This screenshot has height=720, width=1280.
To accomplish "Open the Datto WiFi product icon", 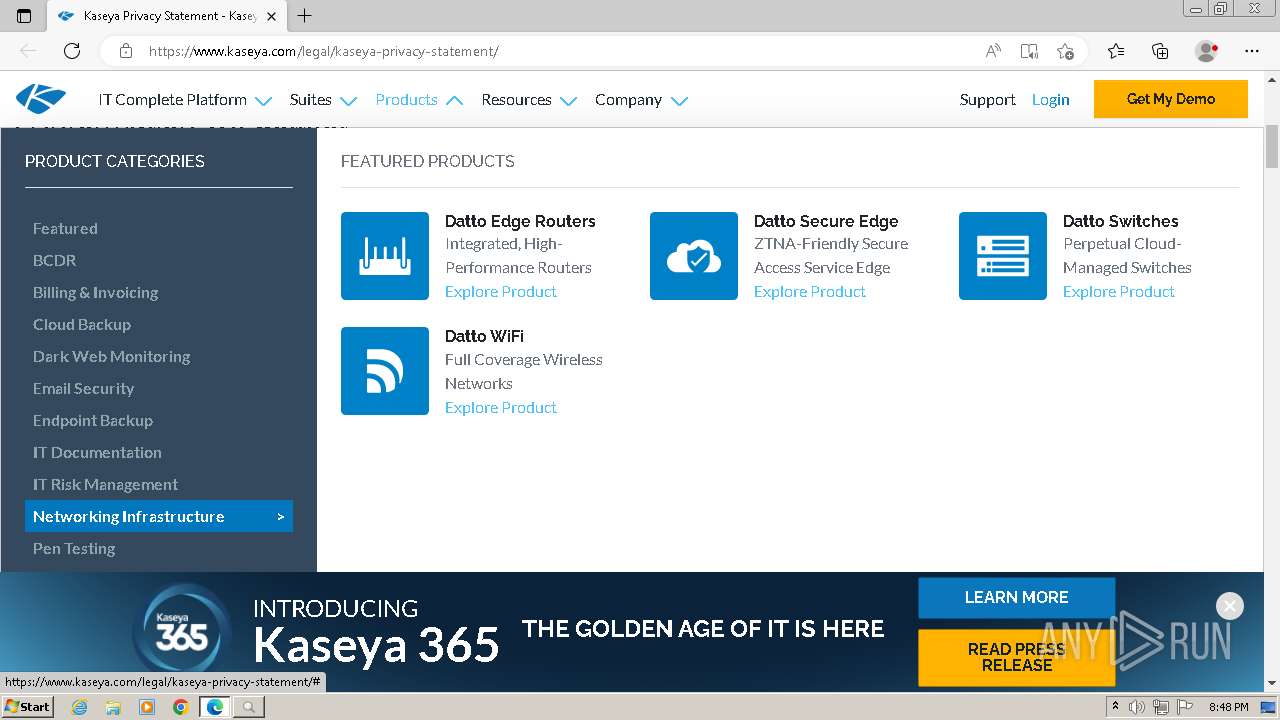I will pos(385,371).
